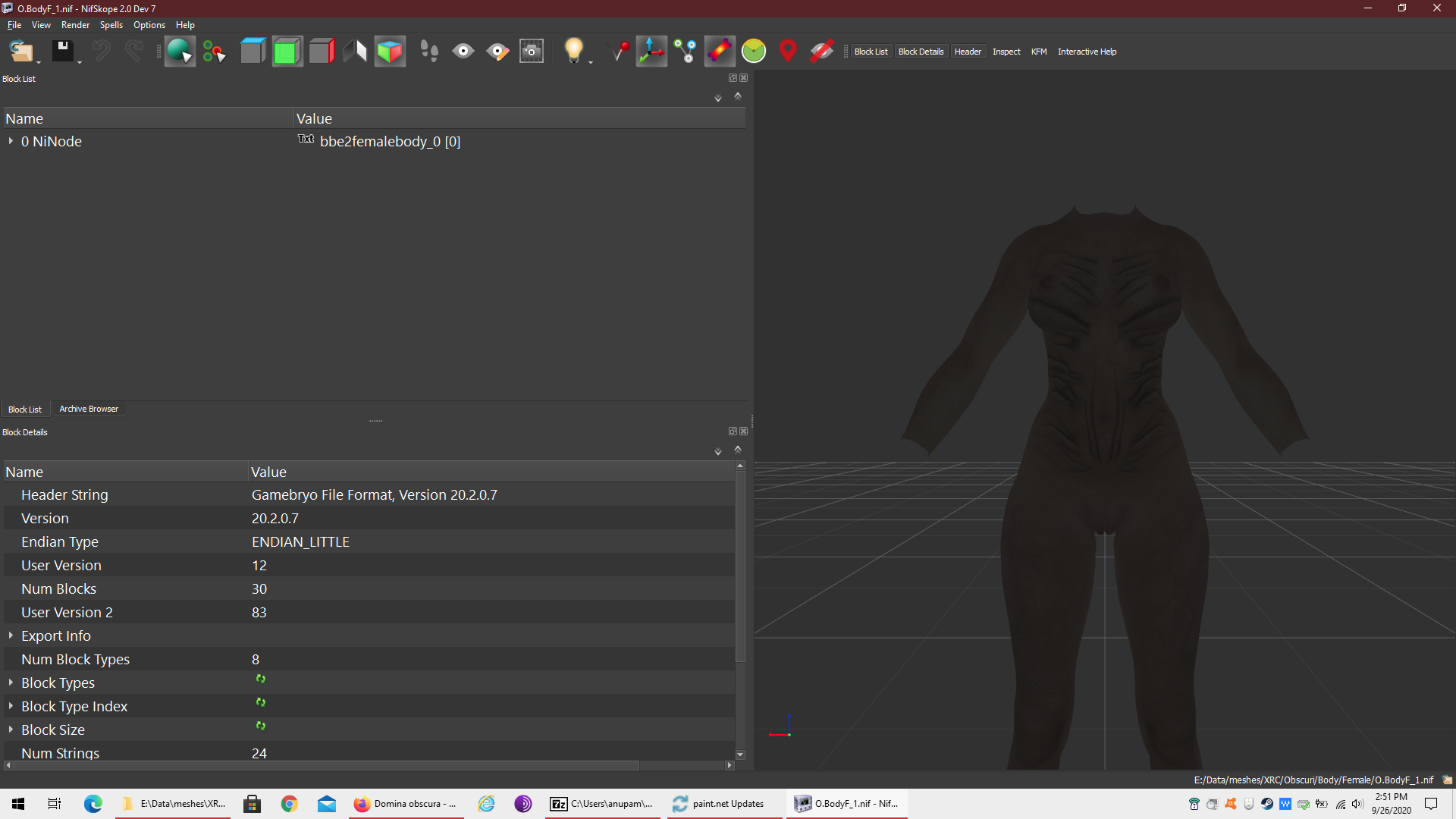The height and width of the screenshot is (819, 1456).
Task: Switch to Top view cube
Action: point(253,52)
